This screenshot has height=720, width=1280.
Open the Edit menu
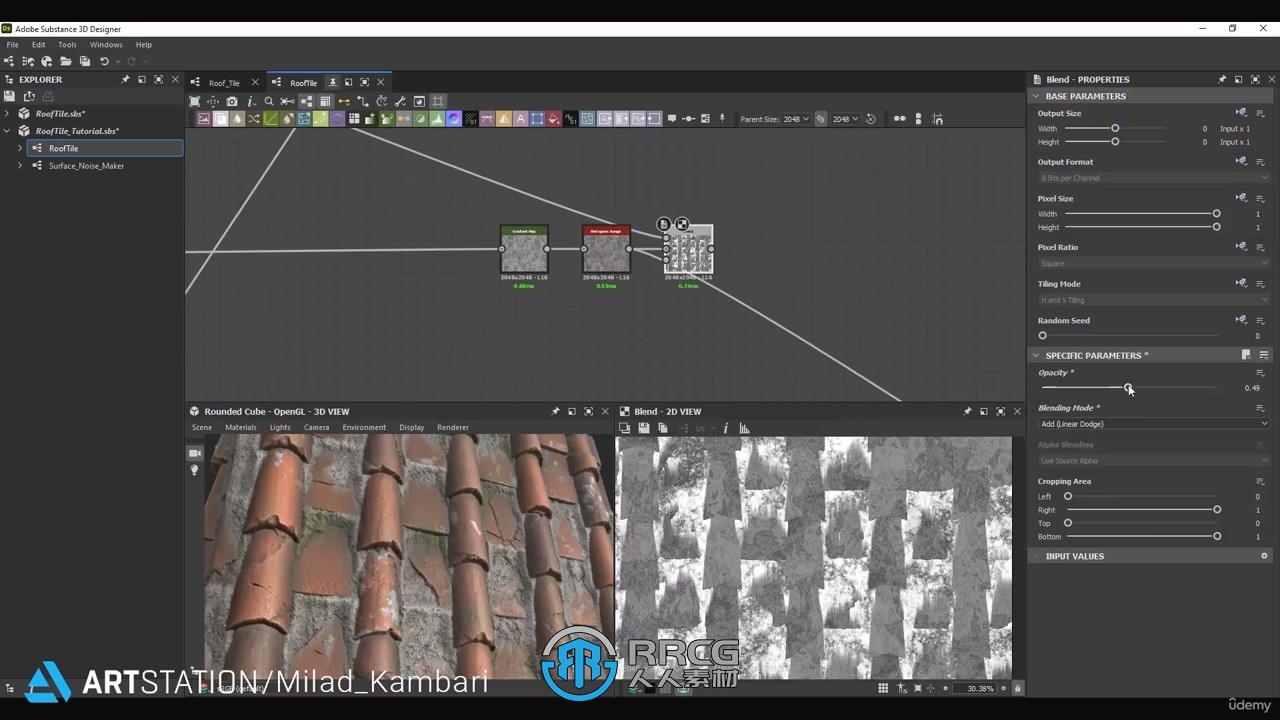(x=38, y=44)
